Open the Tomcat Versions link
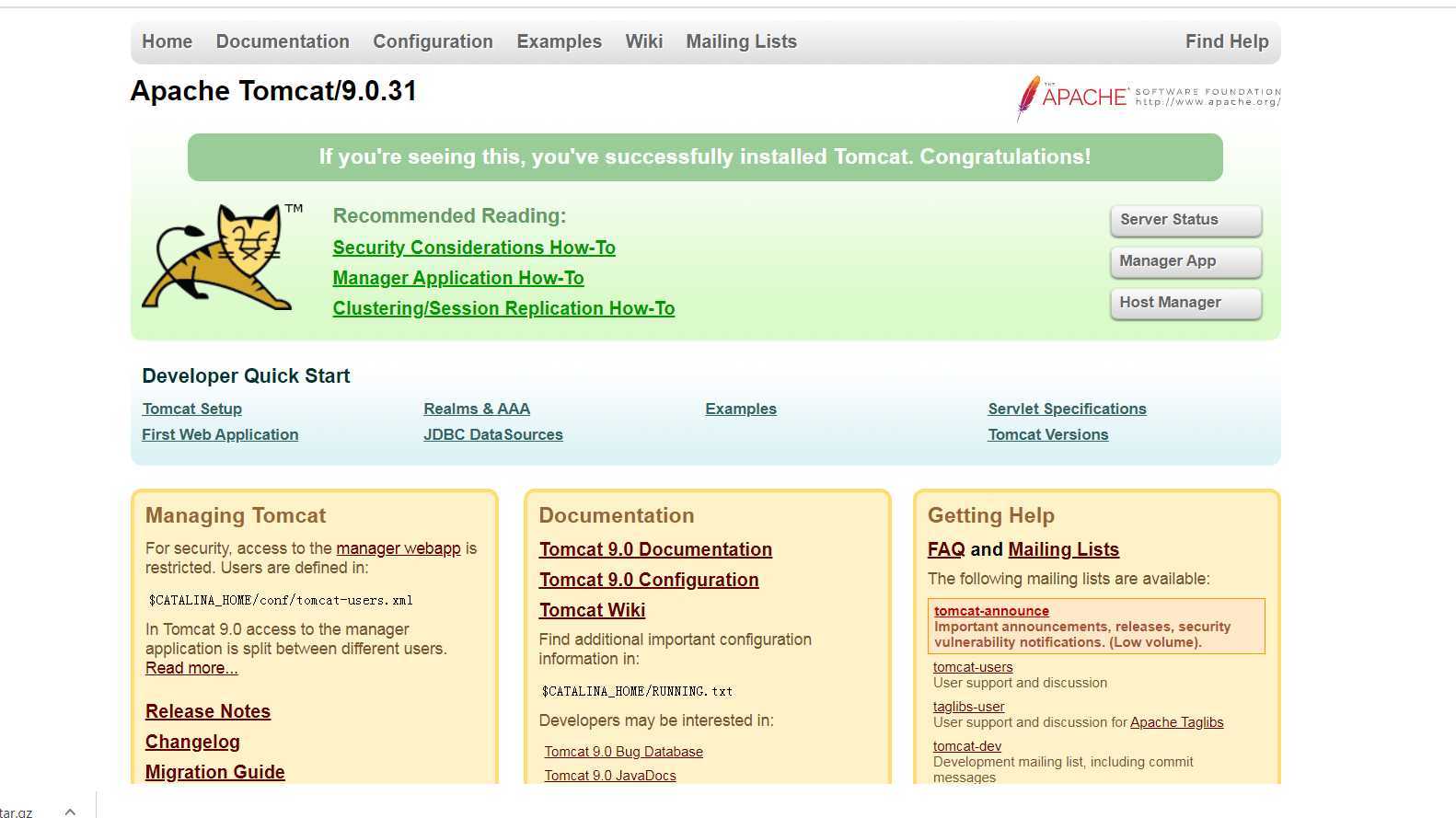The image size is (1456, 818). point(1048,434)
